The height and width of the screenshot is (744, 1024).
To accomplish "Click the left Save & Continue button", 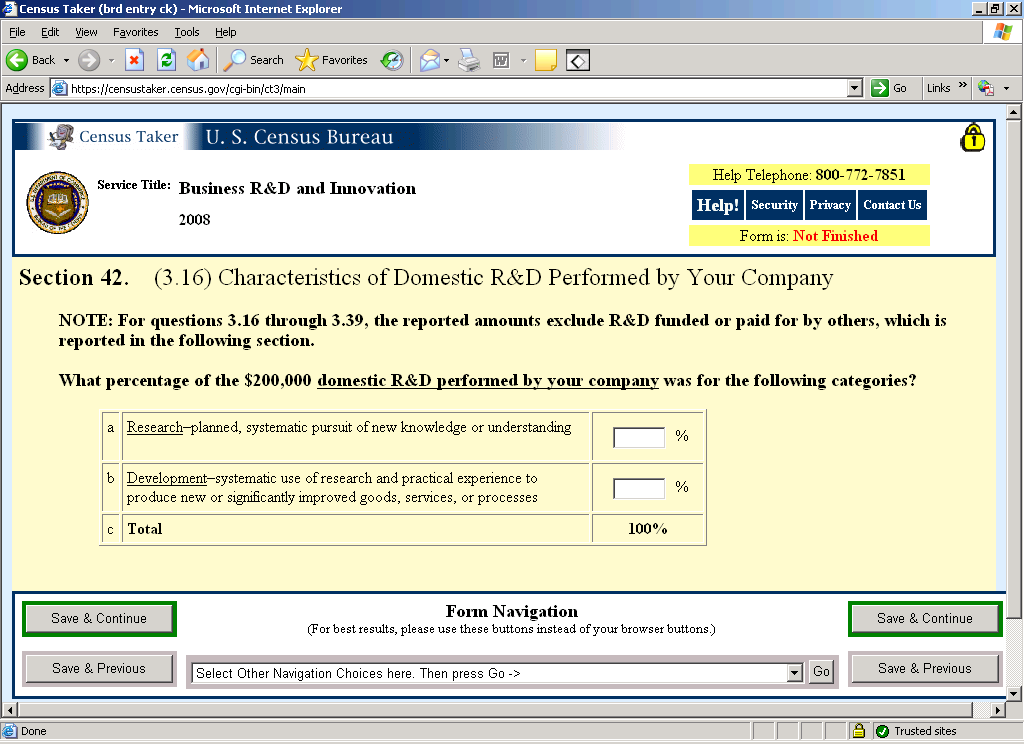I will pyautogui.click(x=99, y=619).
